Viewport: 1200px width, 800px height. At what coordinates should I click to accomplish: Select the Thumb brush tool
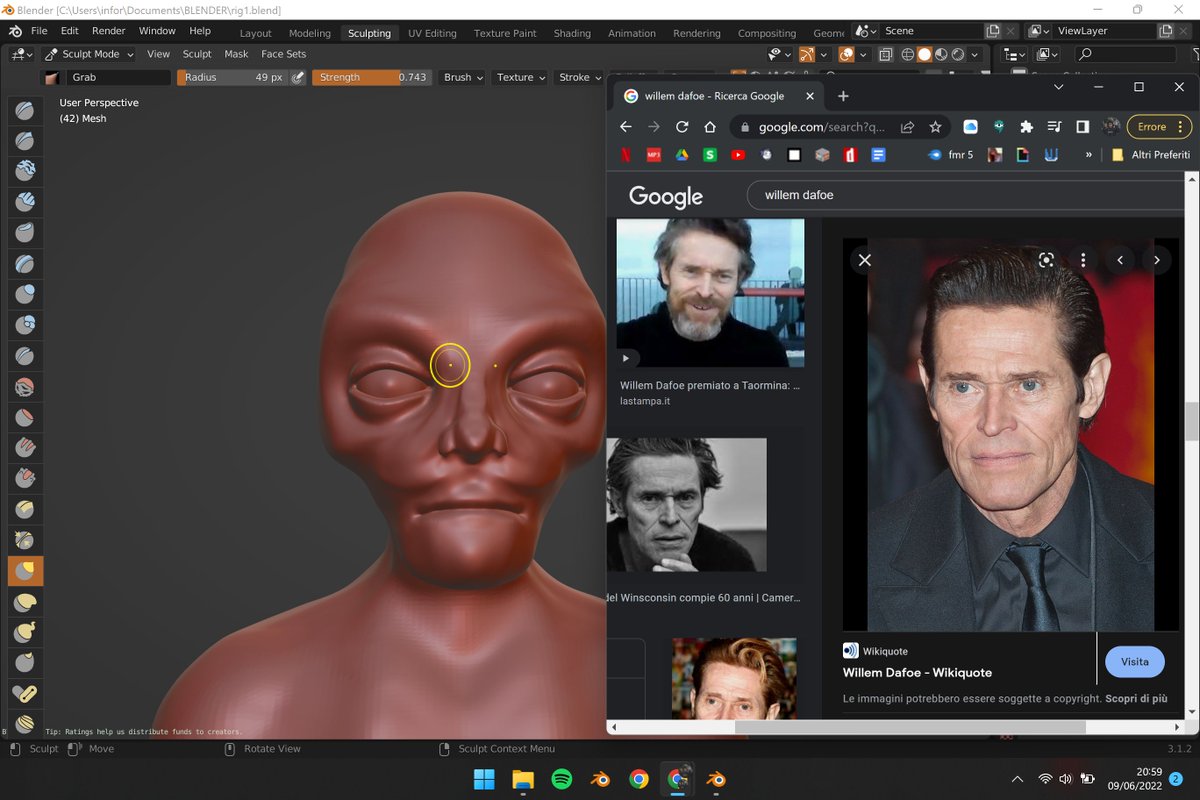tap(25, 663)
